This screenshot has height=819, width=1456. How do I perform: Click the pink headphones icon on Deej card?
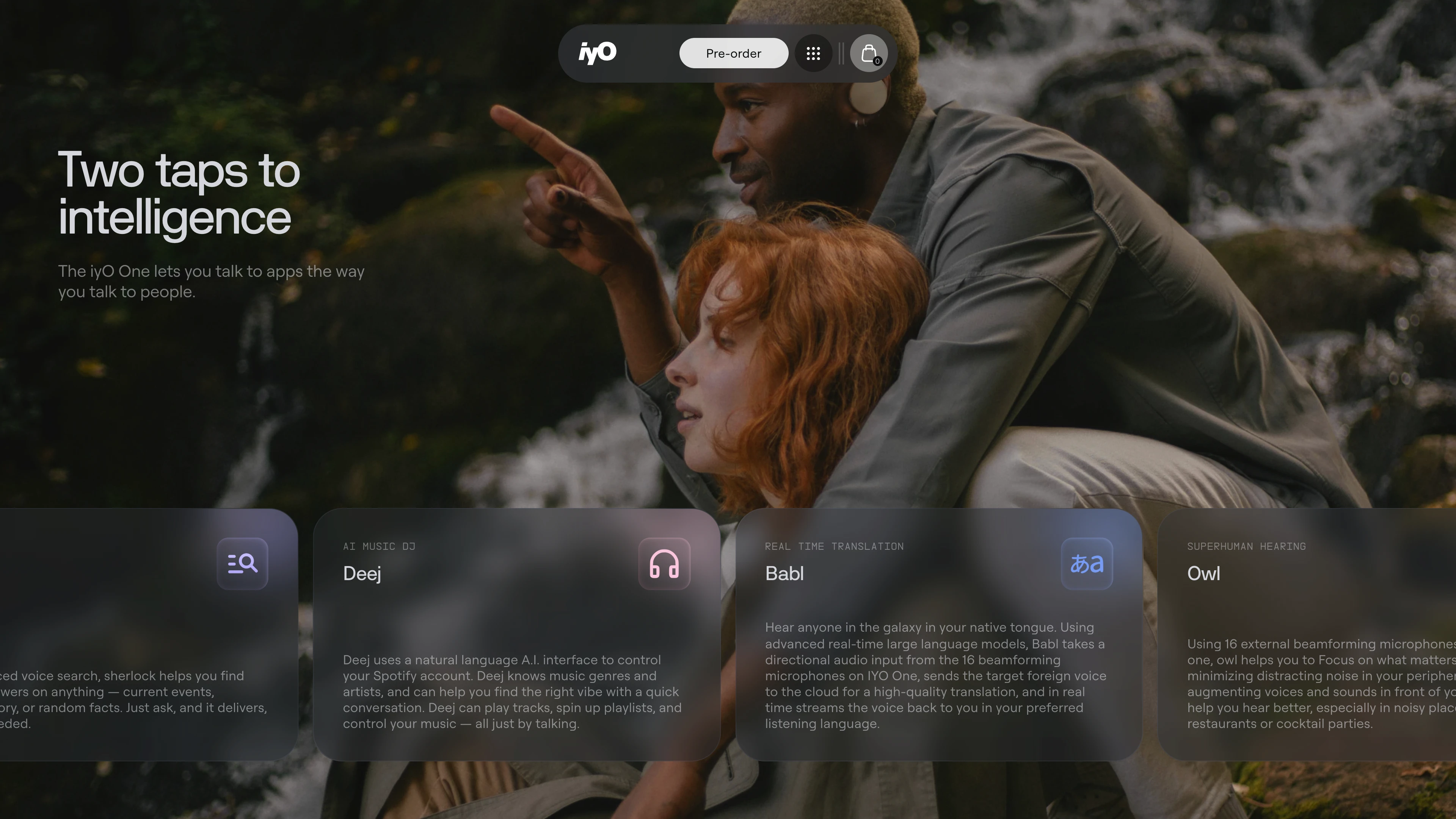click(x=664, y=563)
